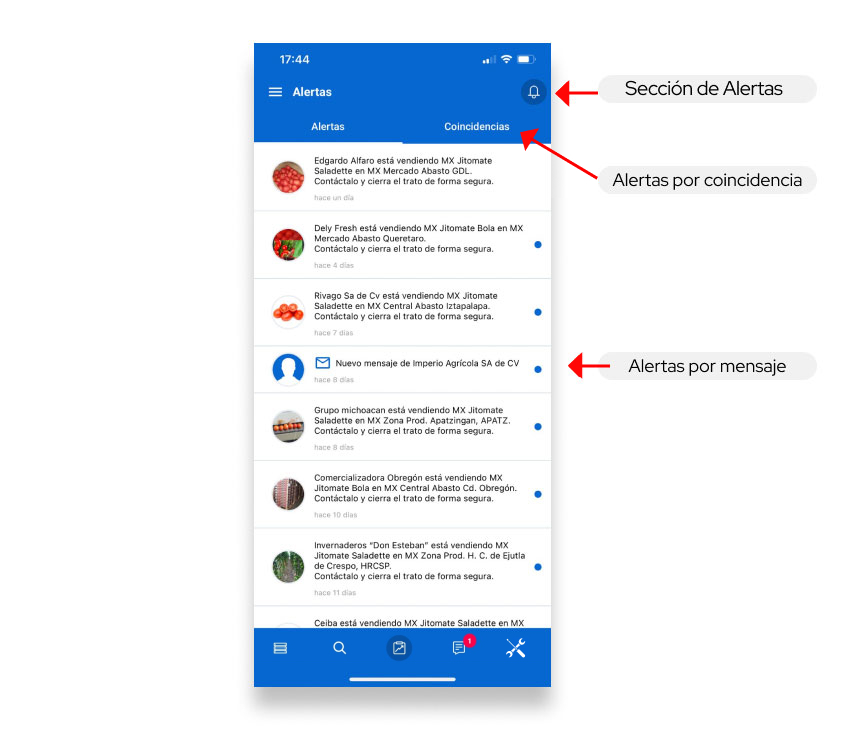Open the tools wrench icon
Screen dimensions: 849x731
(516, 648)
